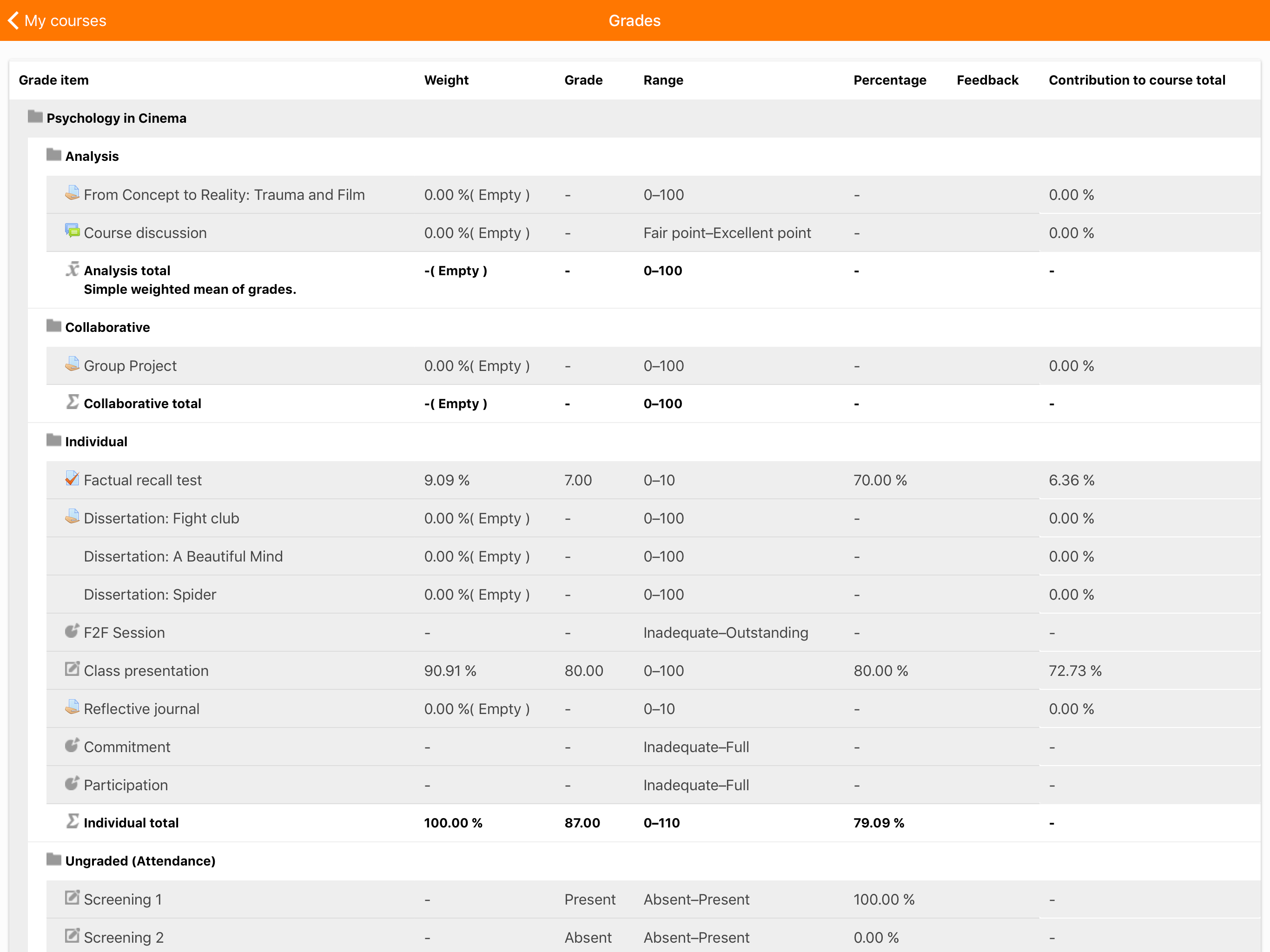Click the Individual total label
1270x952 pixels.
point(131,822)
